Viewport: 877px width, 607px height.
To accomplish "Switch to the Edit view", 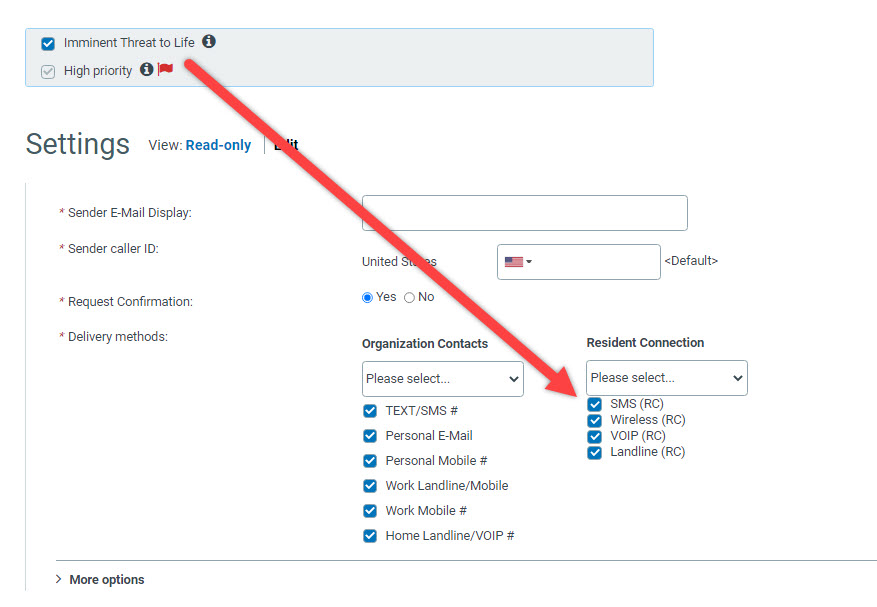I will [x=285, y=144].
